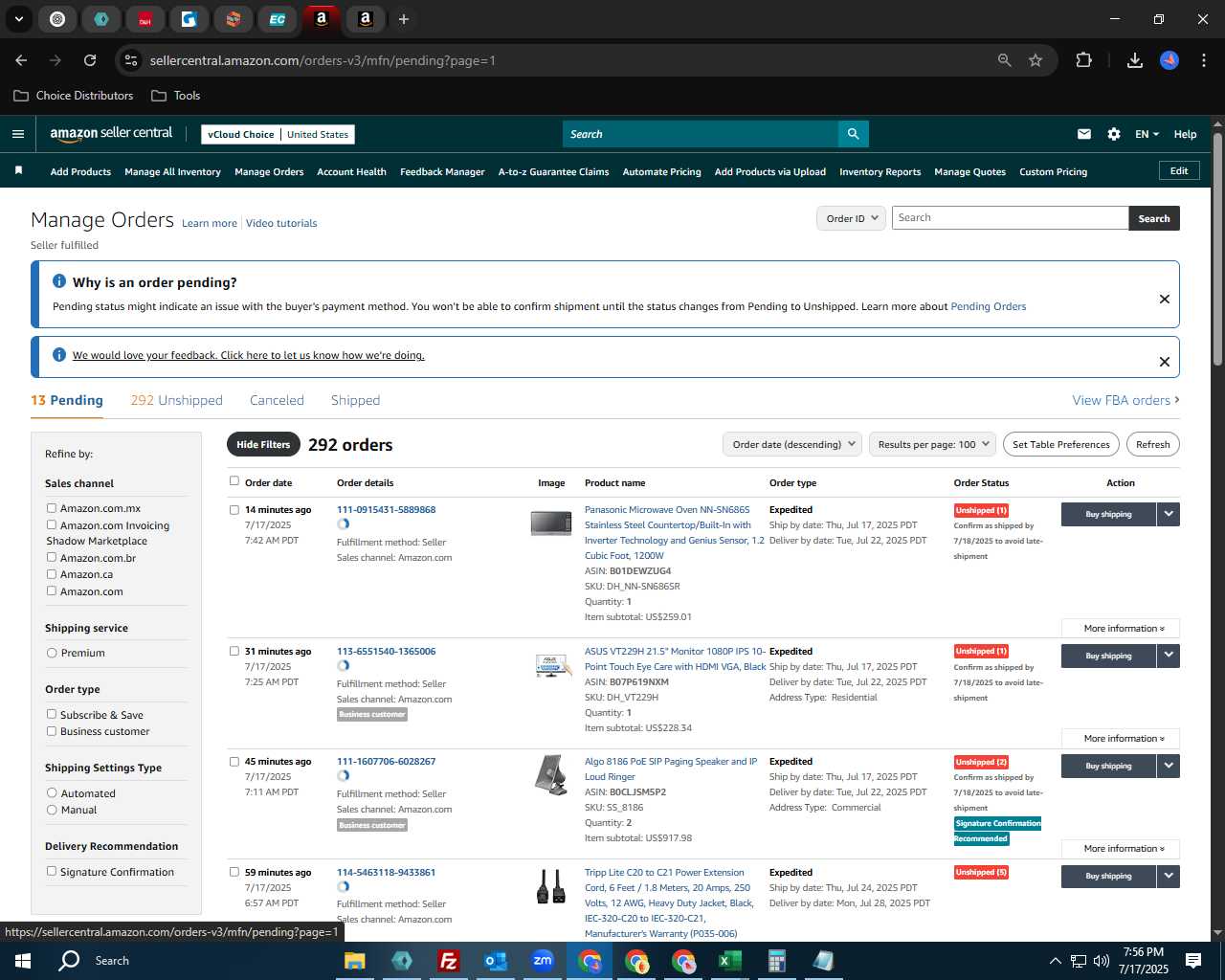1225x980 pixels.
Task: Click the Tripp Lite power cord thumbnail
Action: [x=550, y=886]
